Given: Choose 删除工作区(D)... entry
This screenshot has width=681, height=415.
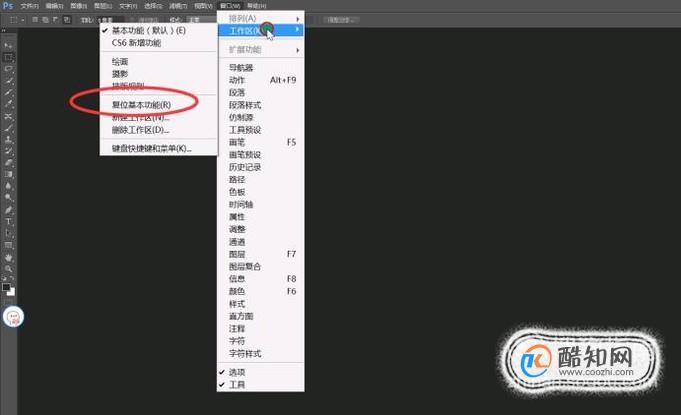Looking at the screenshot, I should click(159, 130).
